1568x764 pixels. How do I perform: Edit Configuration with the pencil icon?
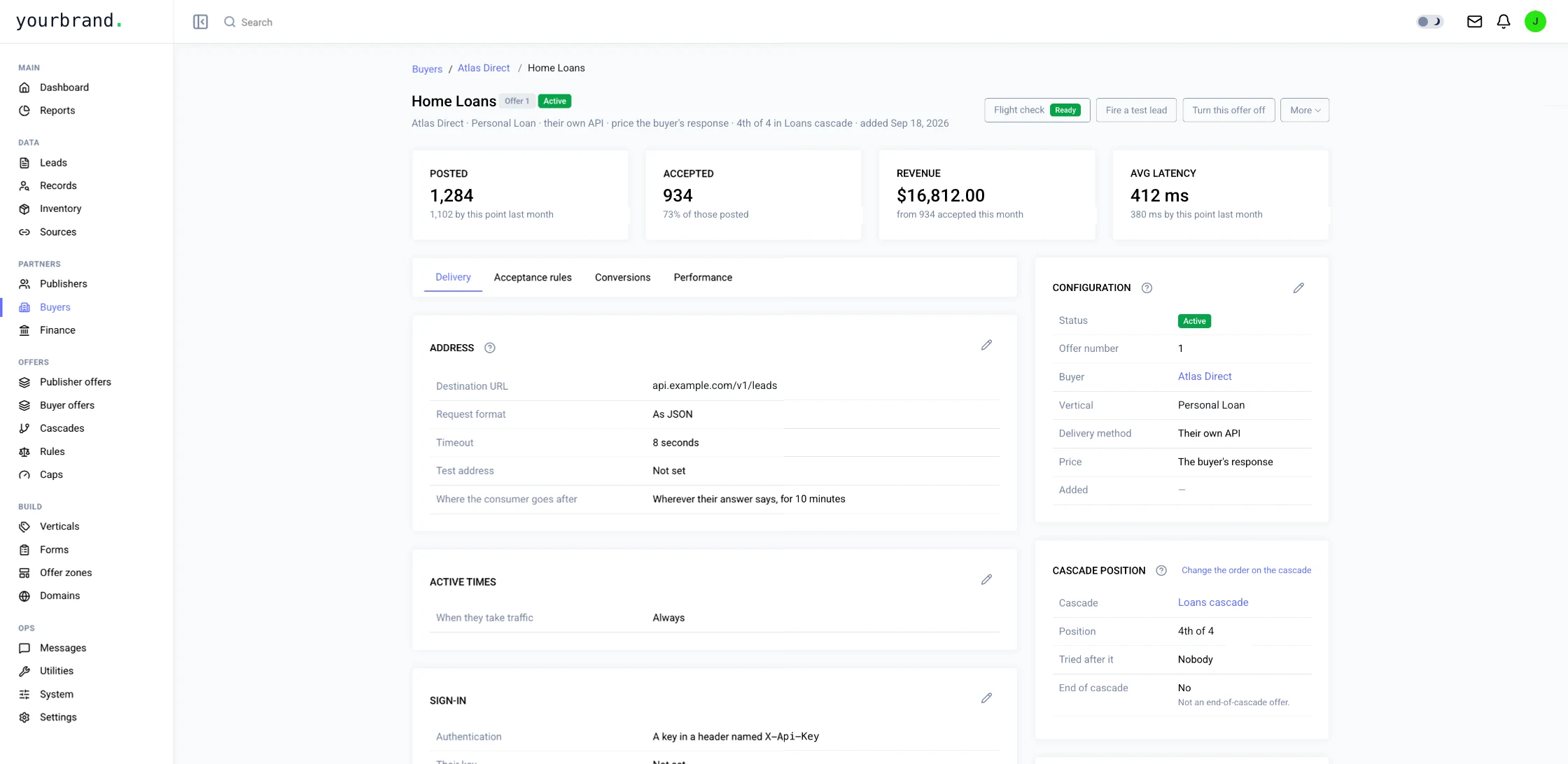1298,288
